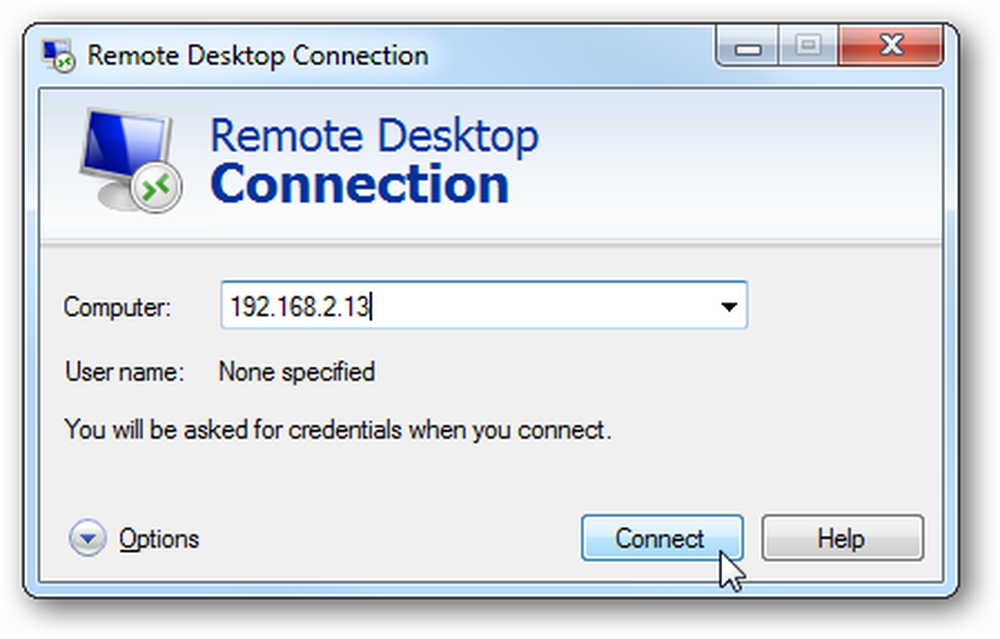Click the "User name:" label
This screenshot has width=1000, height=639.
pos(124,372)
